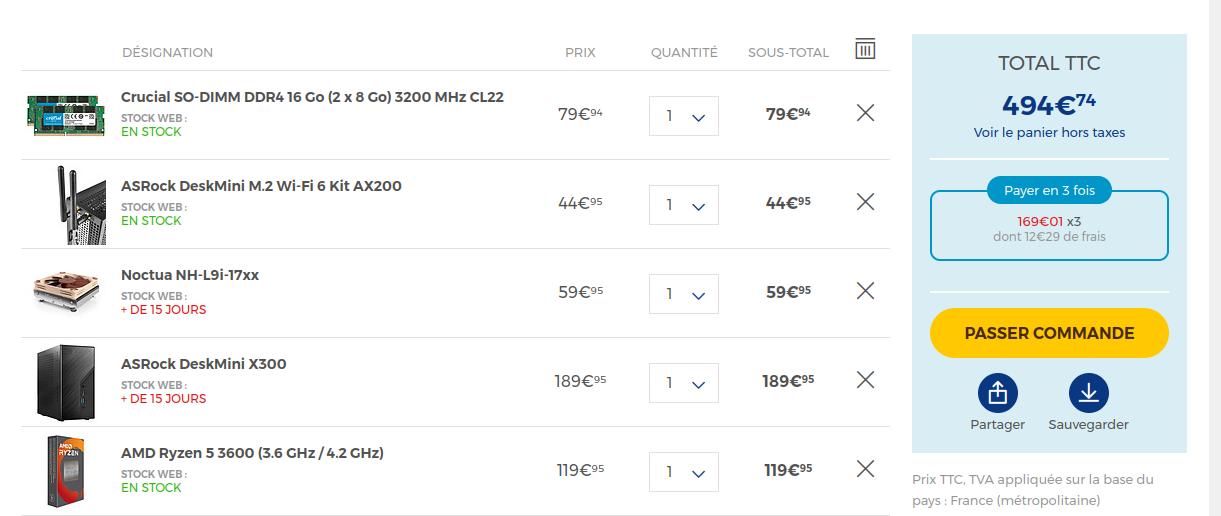Expand quantity selector for DeskMini X300
This screenshot has height=516, width=1221.
pos(684,383)
